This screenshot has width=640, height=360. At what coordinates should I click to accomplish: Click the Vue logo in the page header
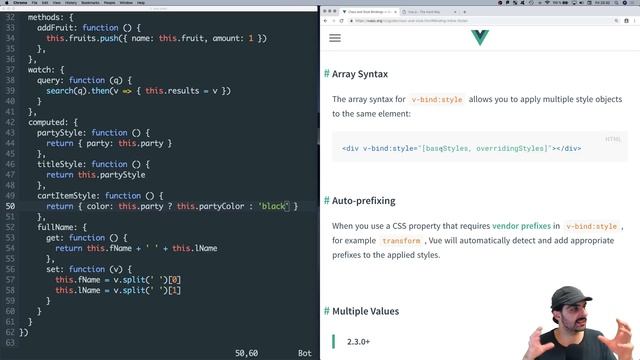click(x=480, y=38)
